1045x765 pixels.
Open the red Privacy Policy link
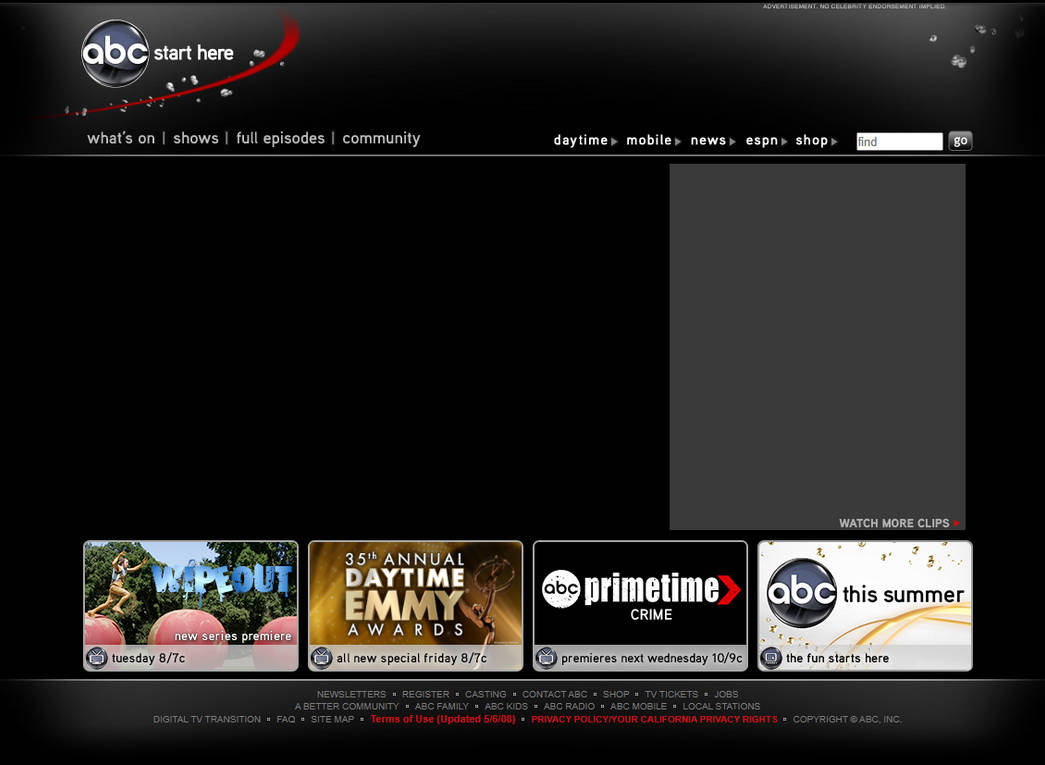tap(654, 720)
